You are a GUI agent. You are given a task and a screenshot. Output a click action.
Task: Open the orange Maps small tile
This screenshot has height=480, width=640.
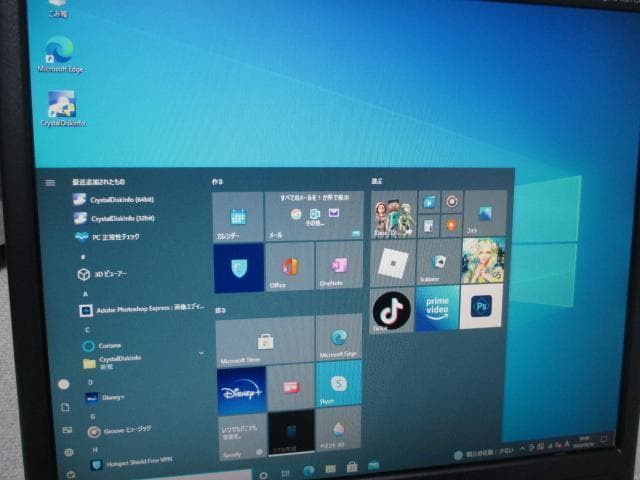click(451, 225)
